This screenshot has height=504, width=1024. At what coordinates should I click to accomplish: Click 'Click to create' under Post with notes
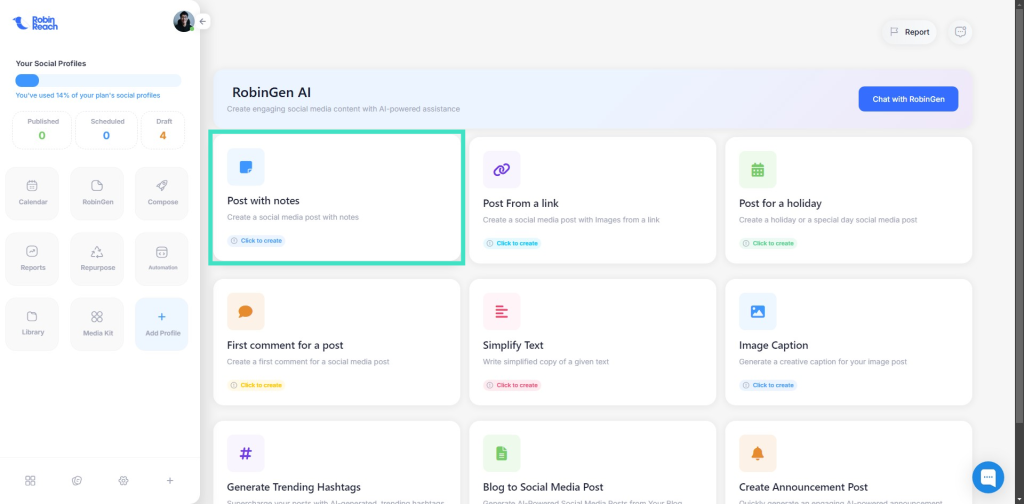(256, 241)
